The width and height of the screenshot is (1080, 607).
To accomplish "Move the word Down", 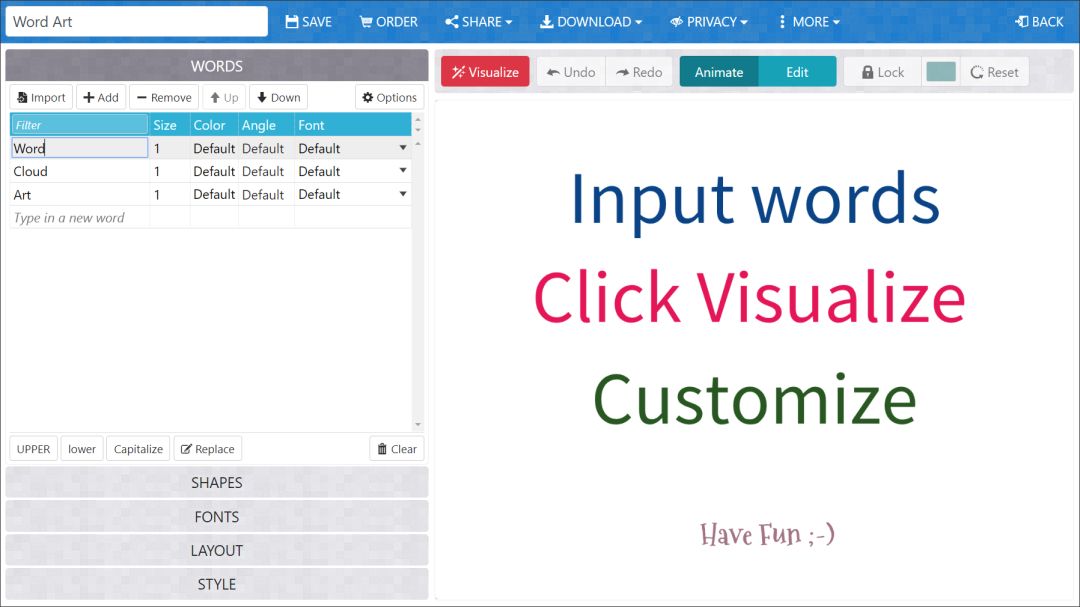I will pyautogui.click(x=278, y=97).
